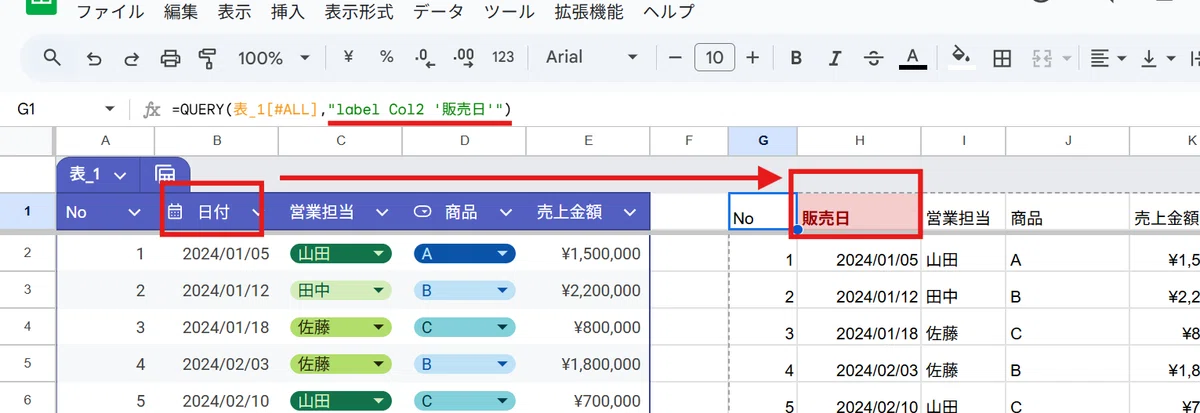Increase decimal places

click(464, 58)
